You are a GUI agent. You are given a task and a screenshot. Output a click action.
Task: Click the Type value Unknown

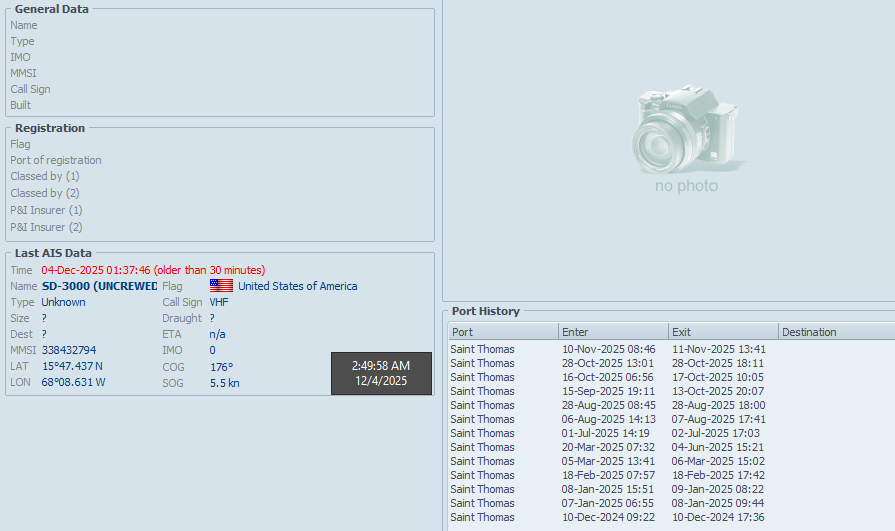coord(63,302)
